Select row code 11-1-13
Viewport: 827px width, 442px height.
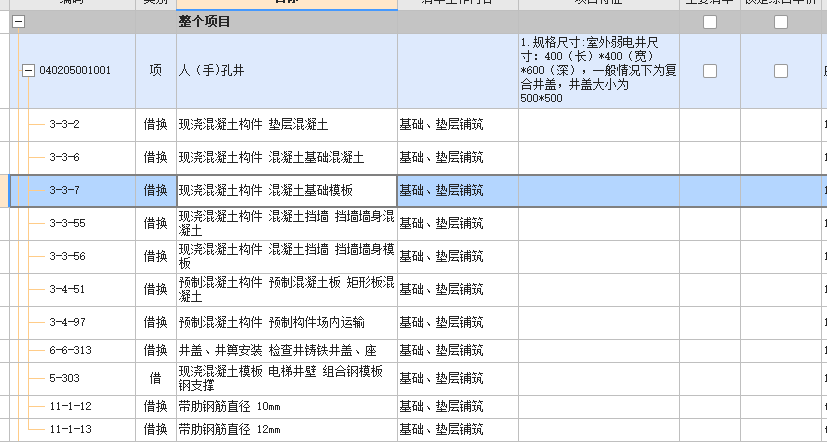tap(70, 429)
